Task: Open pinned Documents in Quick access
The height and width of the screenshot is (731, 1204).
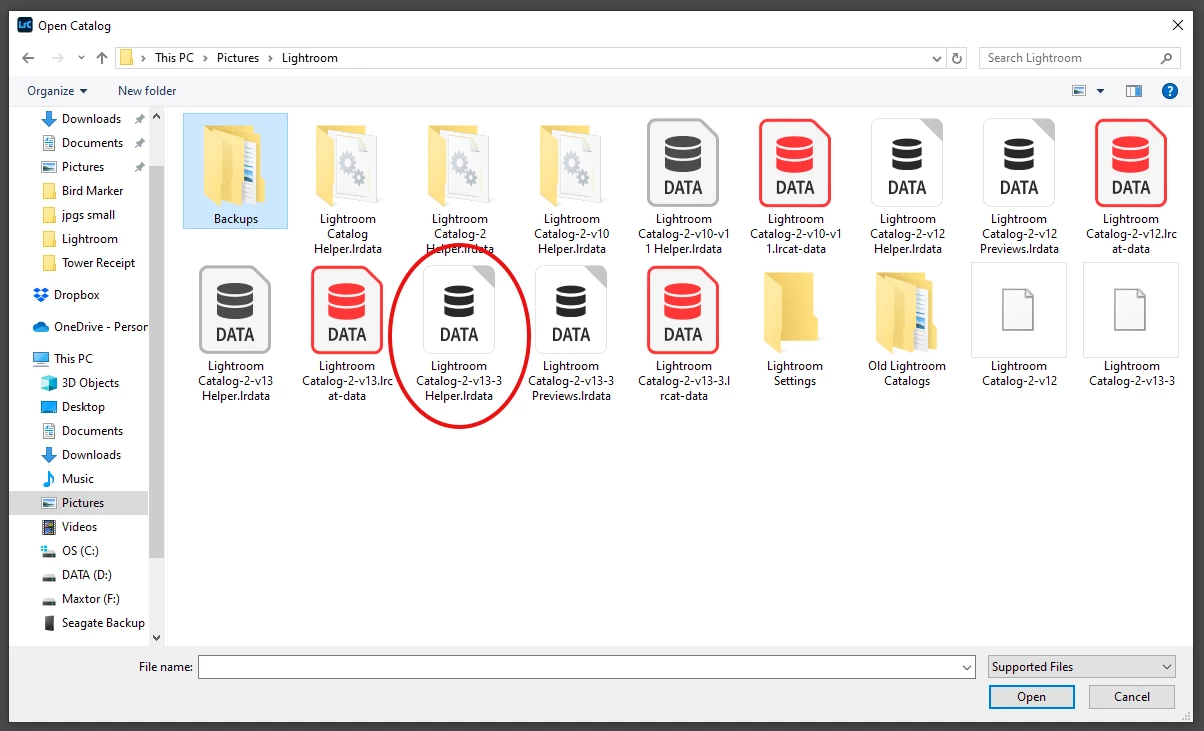Action: tap(92, 143)
